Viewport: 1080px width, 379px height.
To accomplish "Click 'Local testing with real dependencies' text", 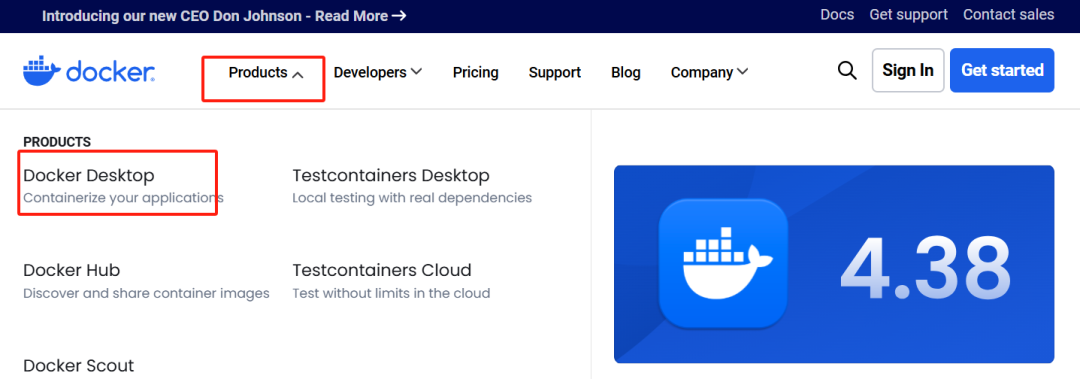I will [412, 198].
